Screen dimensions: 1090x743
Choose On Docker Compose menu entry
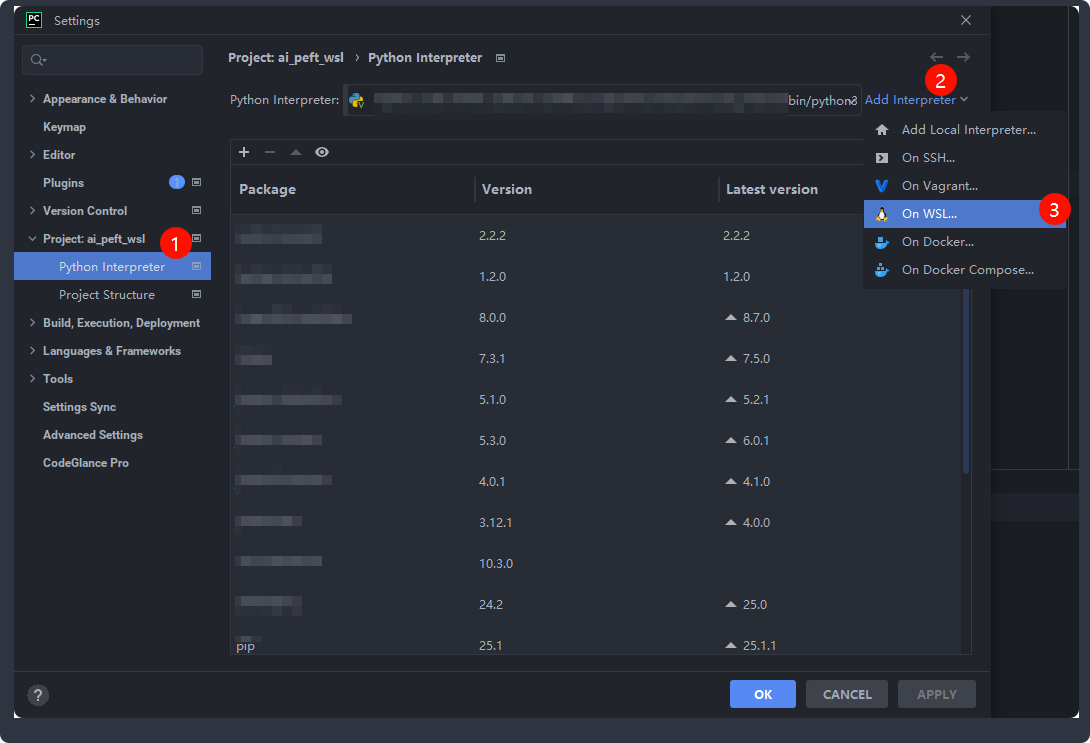coord(965,270)
